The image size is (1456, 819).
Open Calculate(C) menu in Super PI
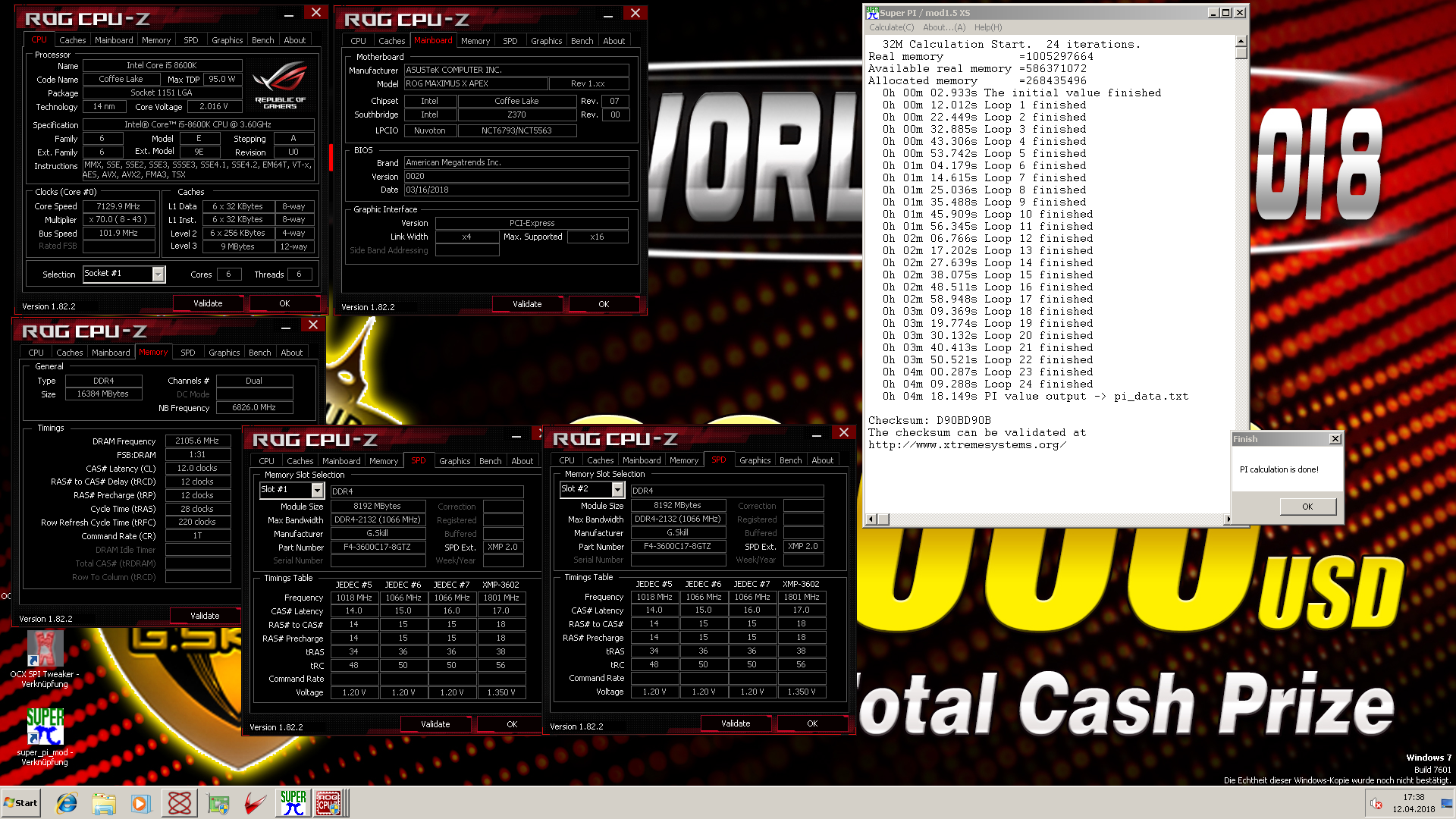891,27
